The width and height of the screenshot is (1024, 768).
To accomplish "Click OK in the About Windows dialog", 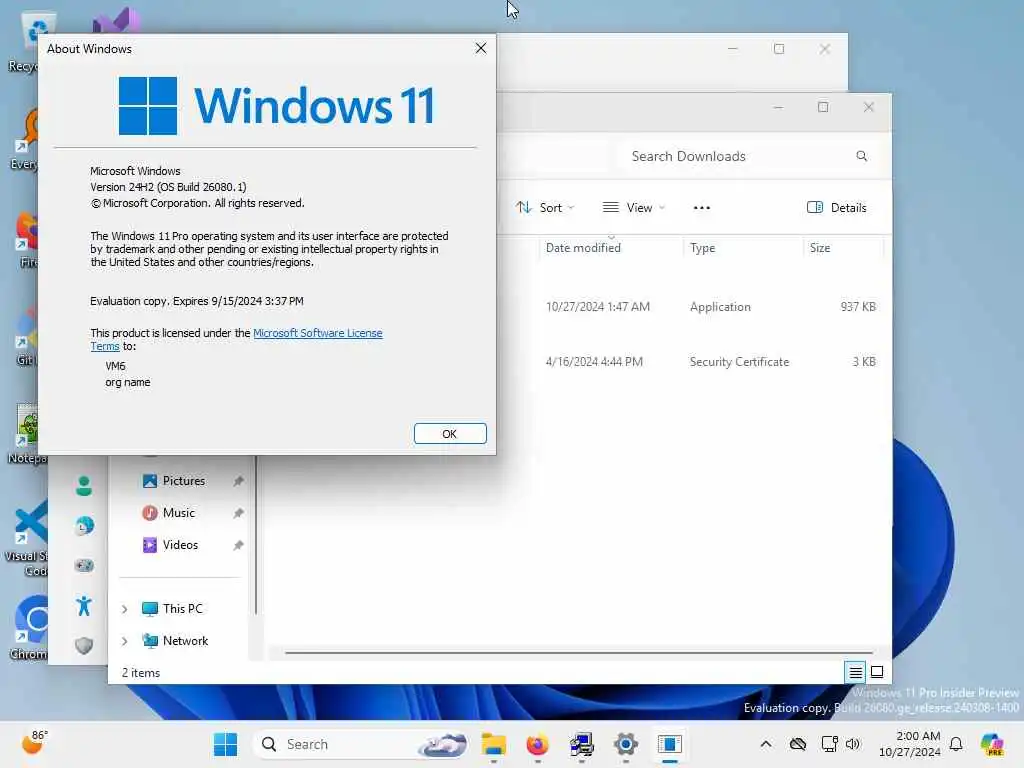I will [450, 434].
